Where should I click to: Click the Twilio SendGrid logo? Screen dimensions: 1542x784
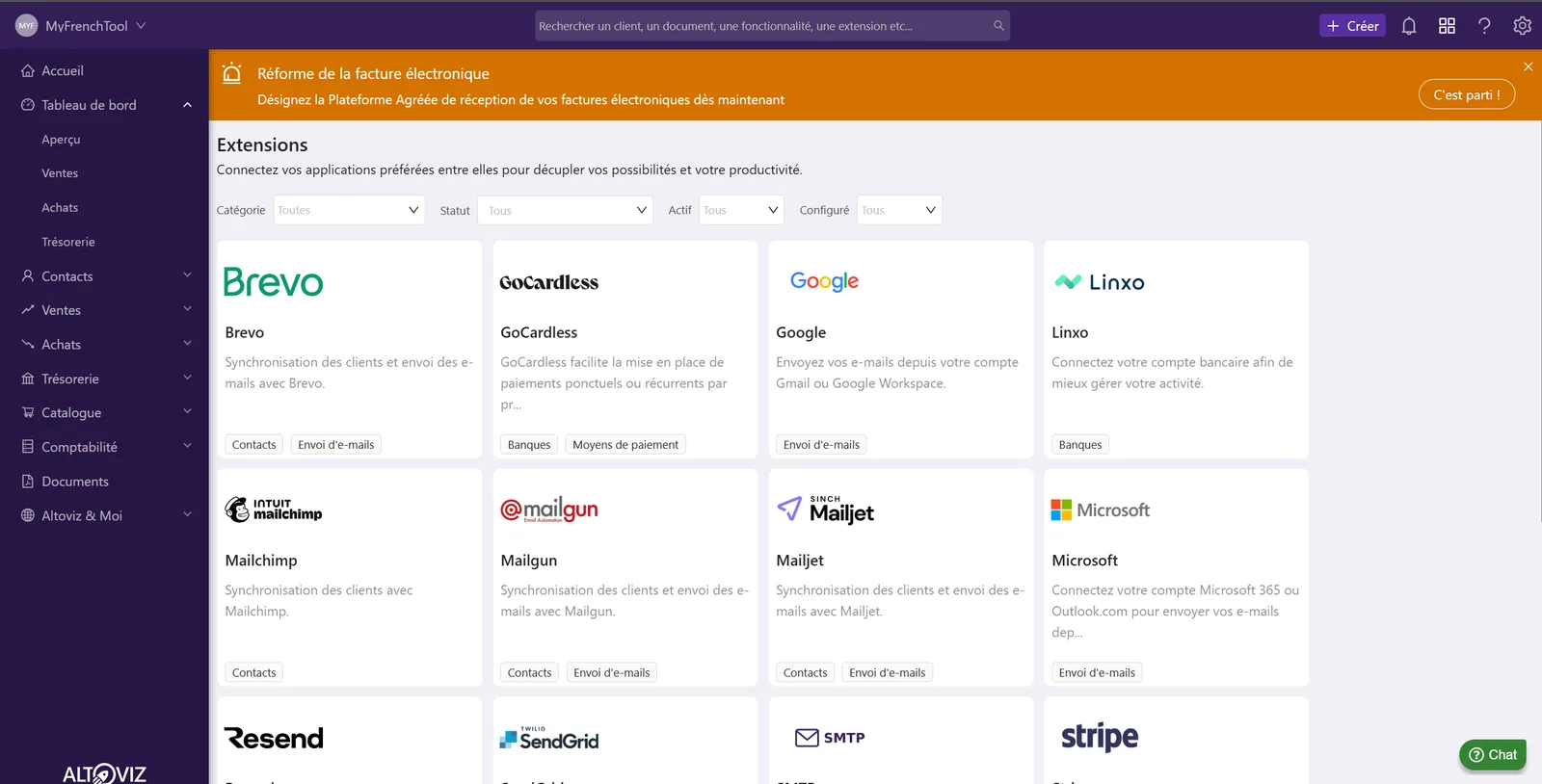548,739
